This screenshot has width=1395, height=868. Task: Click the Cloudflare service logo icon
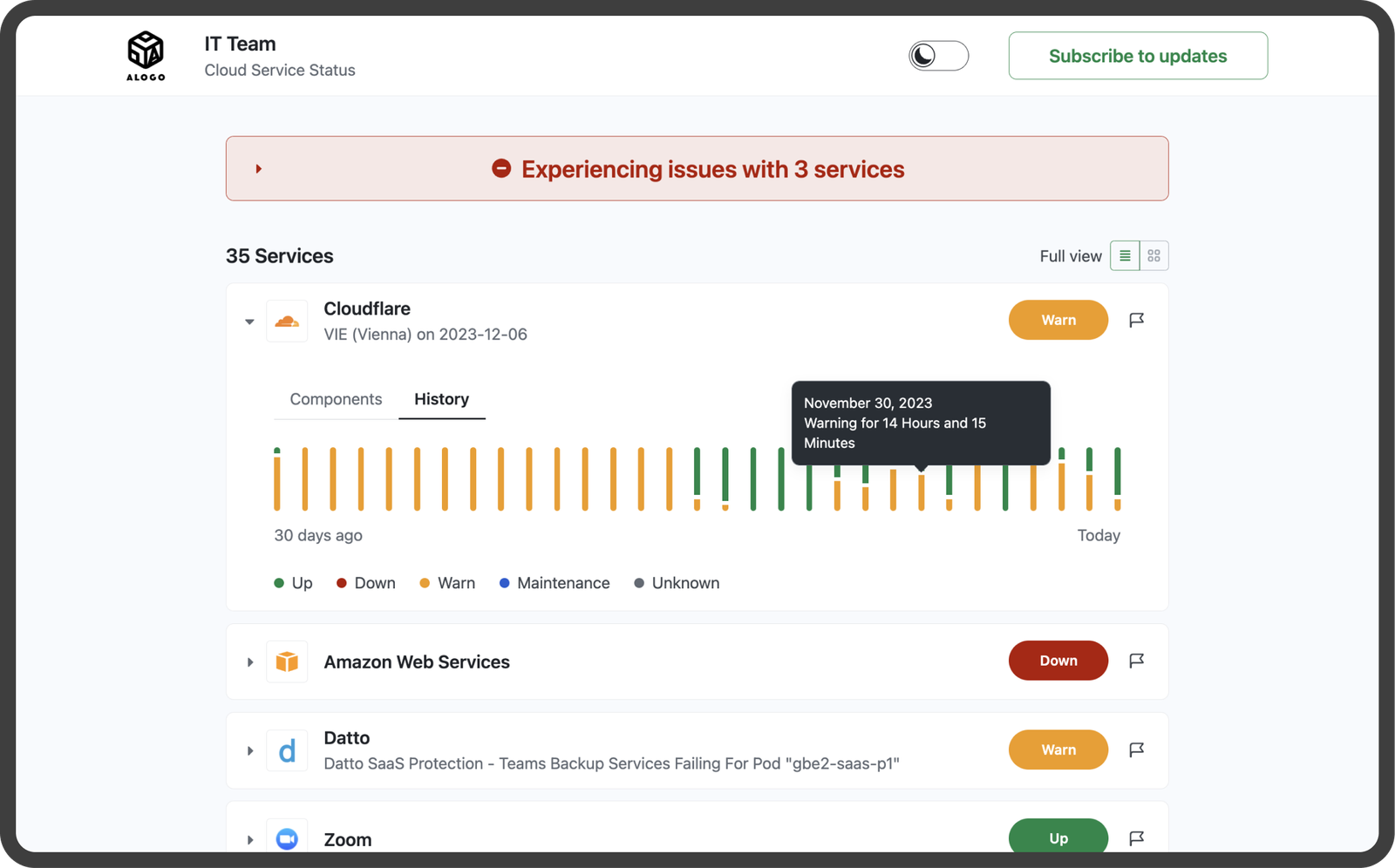click(287, 322)
